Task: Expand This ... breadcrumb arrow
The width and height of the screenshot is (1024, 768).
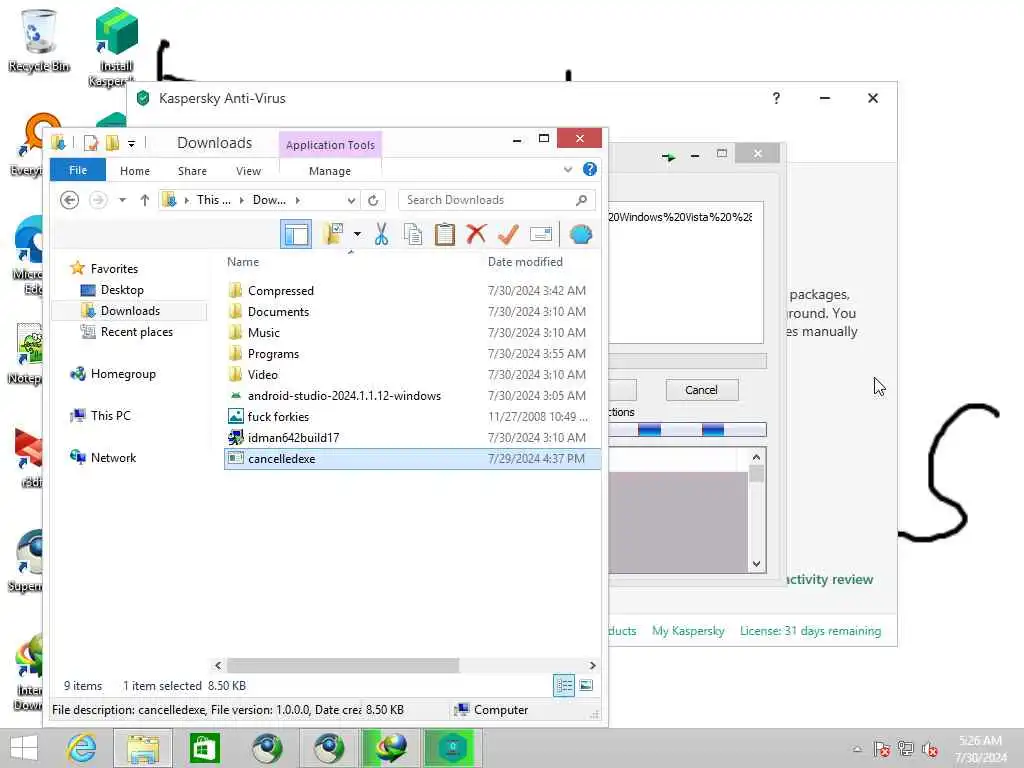Action: pyautogui.click(x=242, y=200)
